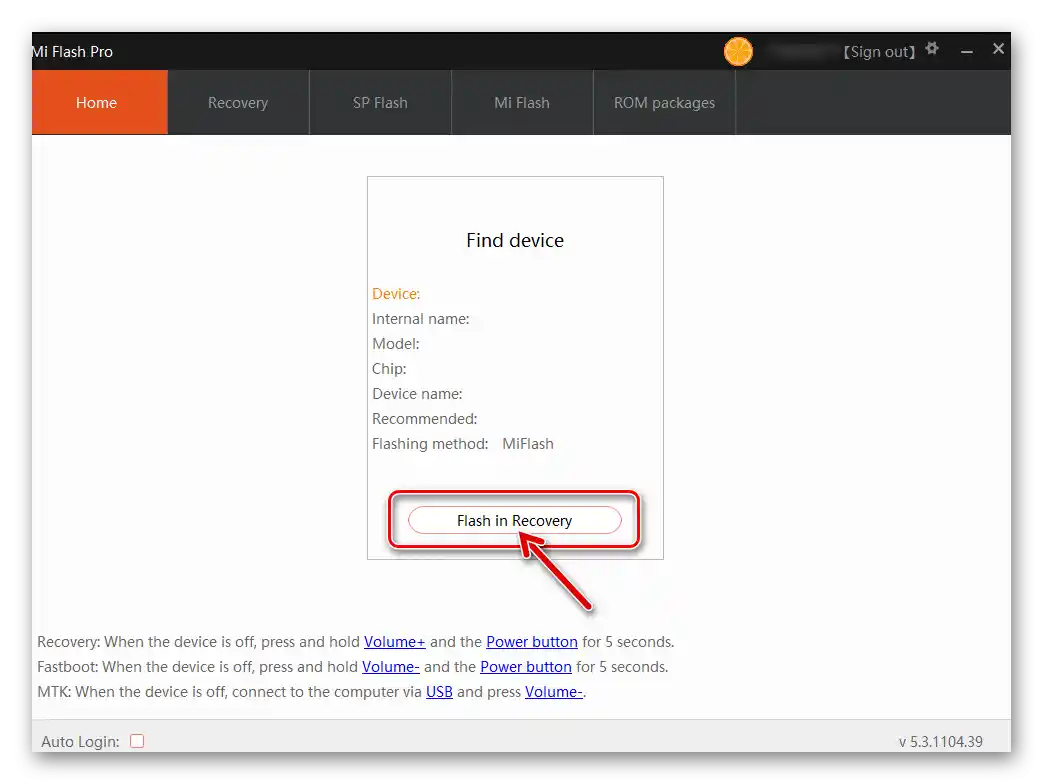The height and width of the screenshot is (784, 1043).
Task: Open Volume- link in Fastboot instructions
Action: [390, 666]
